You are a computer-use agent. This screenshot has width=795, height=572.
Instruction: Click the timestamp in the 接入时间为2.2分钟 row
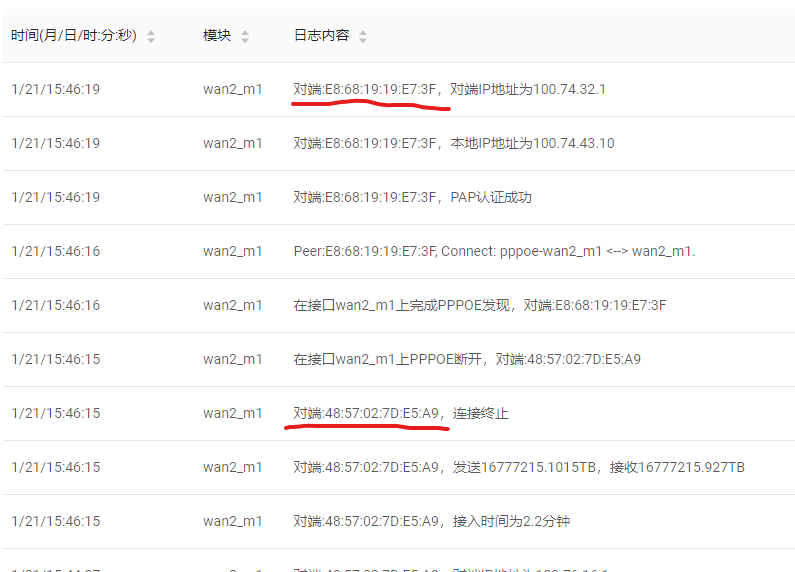[x=56, y=521]
